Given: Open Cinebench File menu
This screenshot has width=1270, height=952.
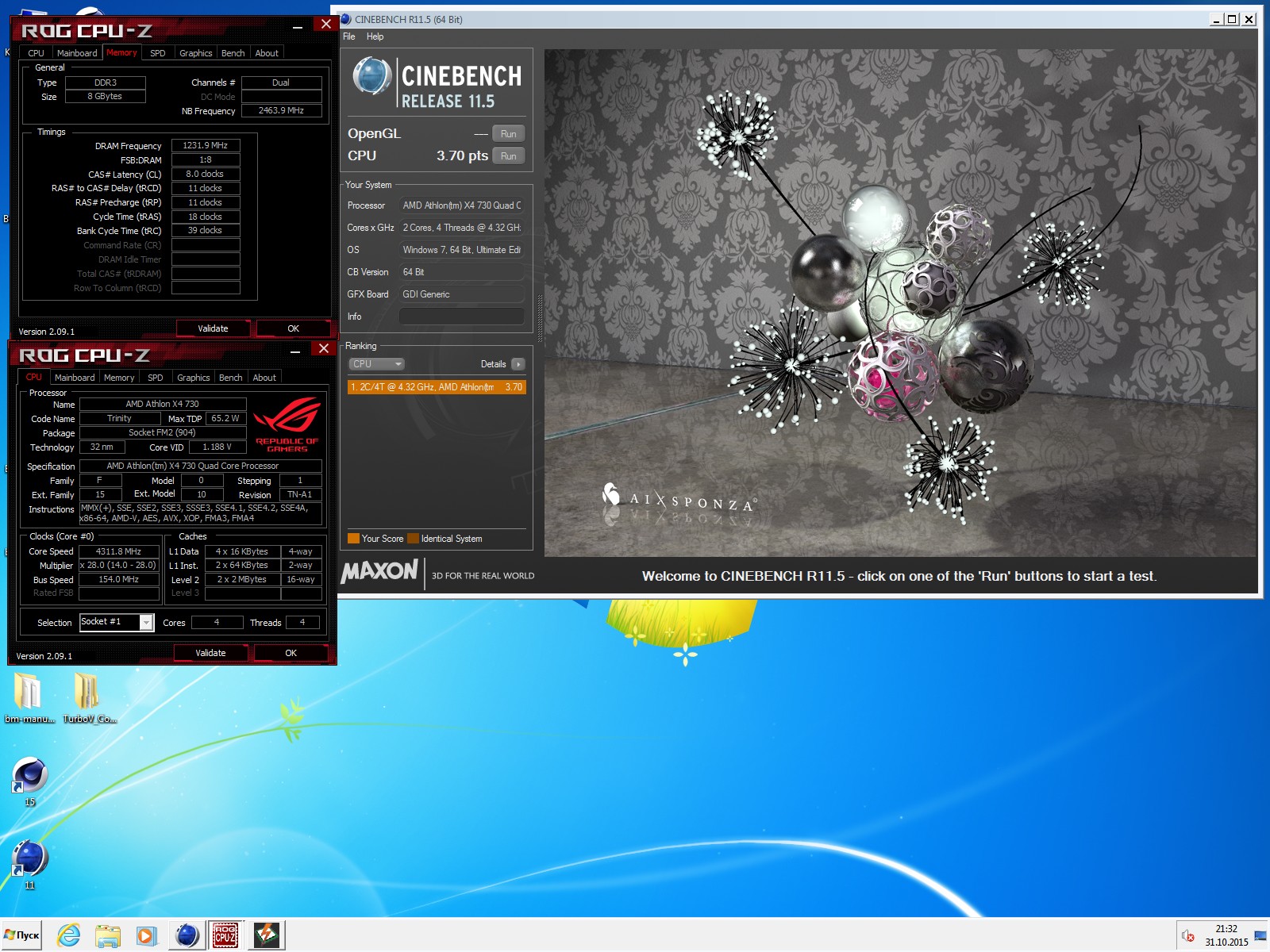Looking at the screenshot, I should pyautogui.click(x=349, y=36).
